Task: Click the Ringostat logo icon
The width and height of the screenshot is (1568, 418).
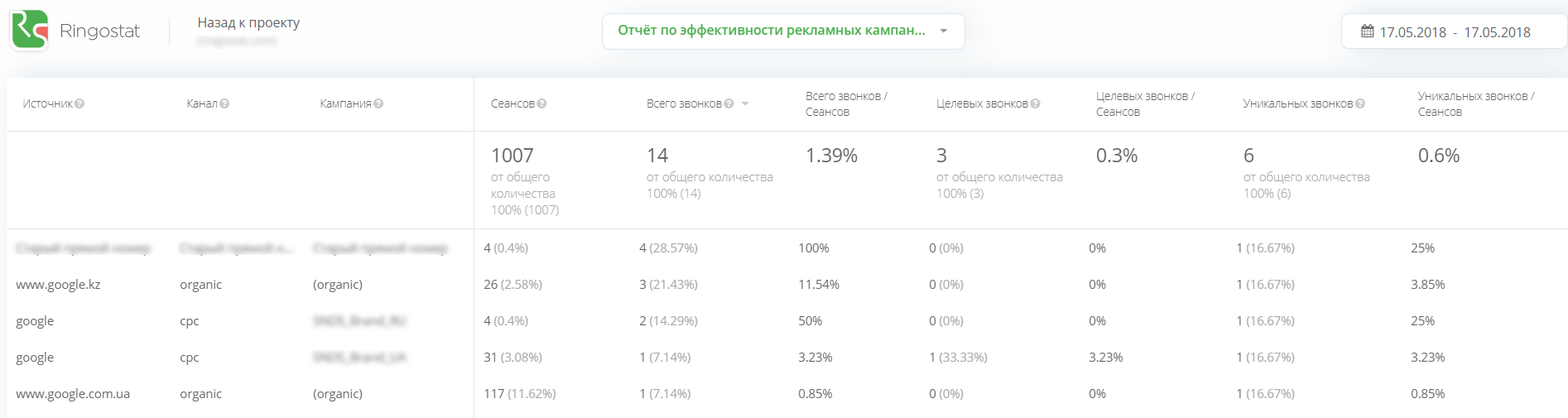Action: pyautogui.click(x=30, y=31)
